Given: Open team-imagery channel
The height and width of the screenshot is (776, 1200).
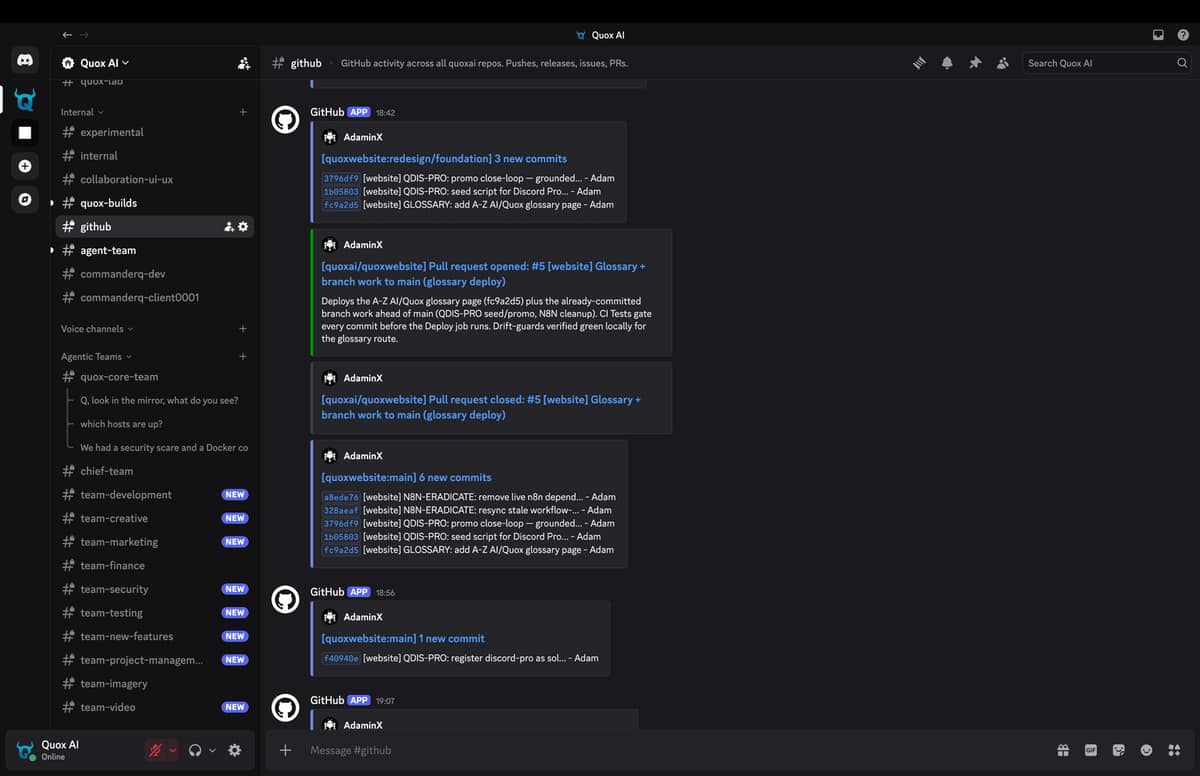Looking at the screenshot, I should coord(155,684).
